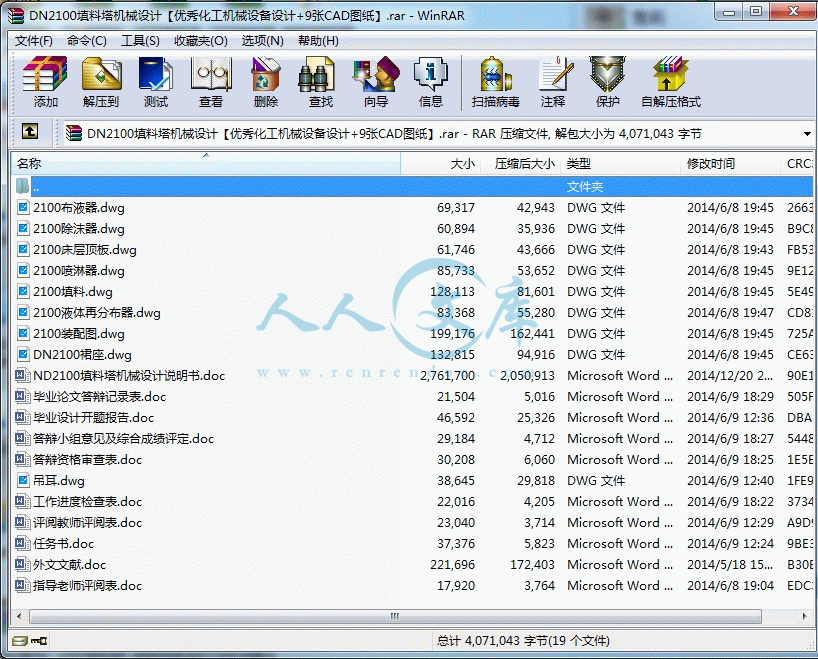The height and width of the screenshot is (659, 818).
Task: Select file 2100填料.dwg
Action: [x=73, y=291]
